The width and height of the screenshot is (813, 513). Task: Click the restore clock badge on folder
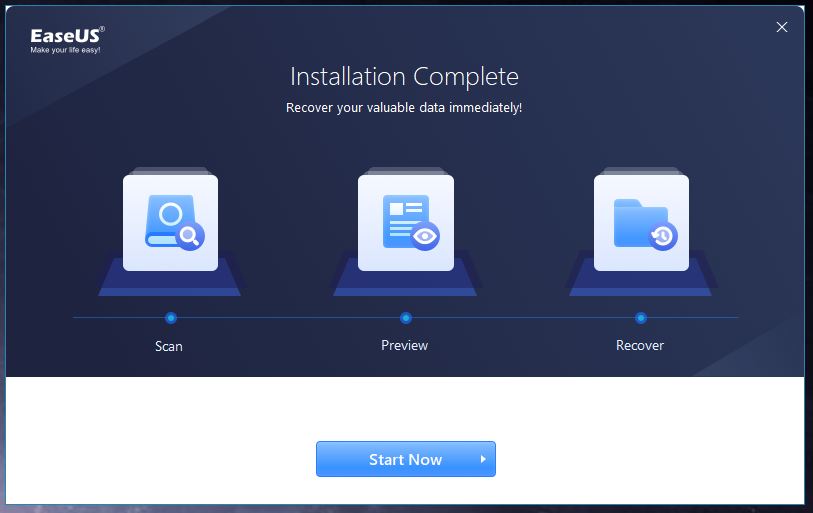(662, 236)
